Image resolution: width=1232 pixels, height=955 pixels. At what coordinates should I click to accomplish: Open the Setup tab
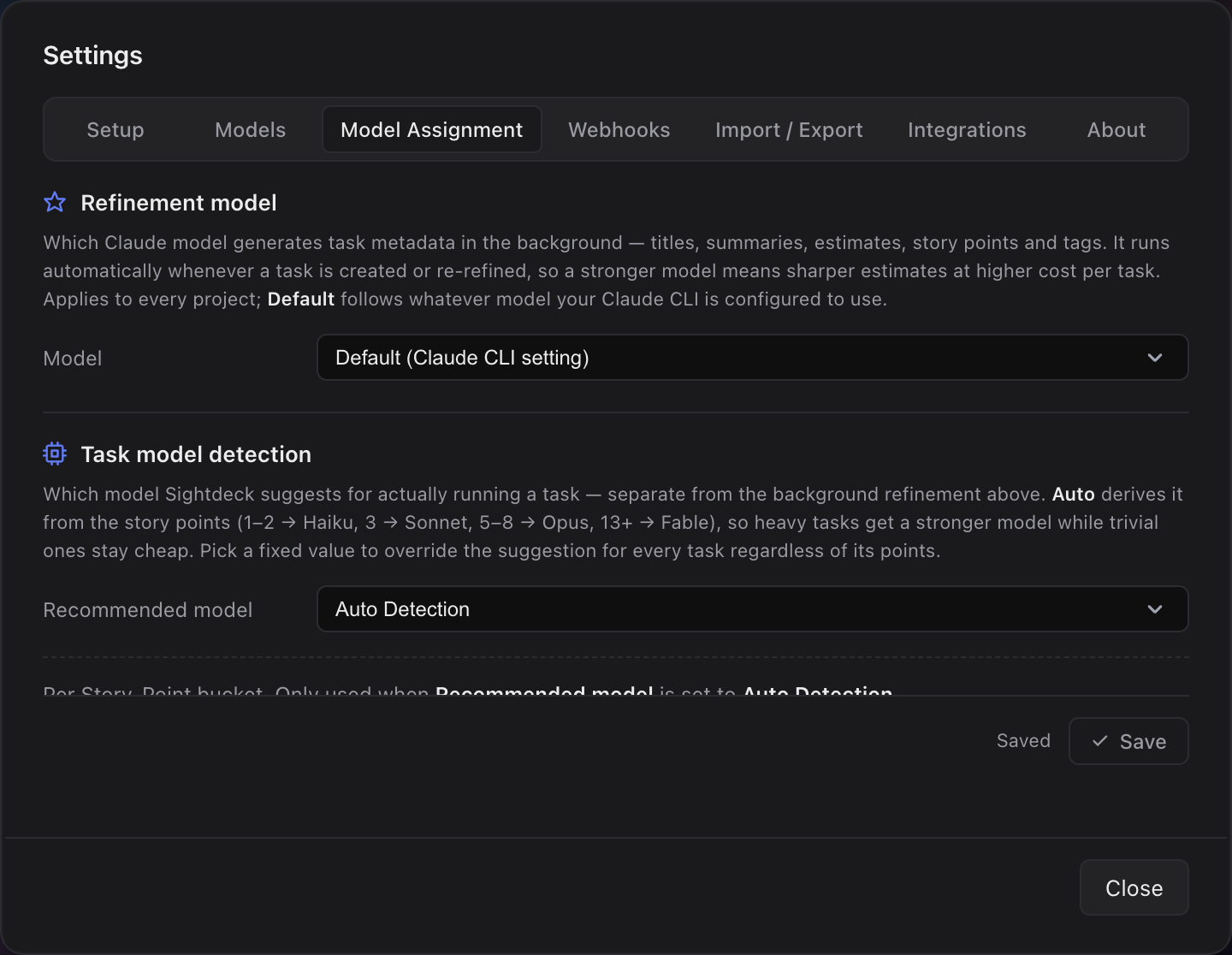click(115, 129)
